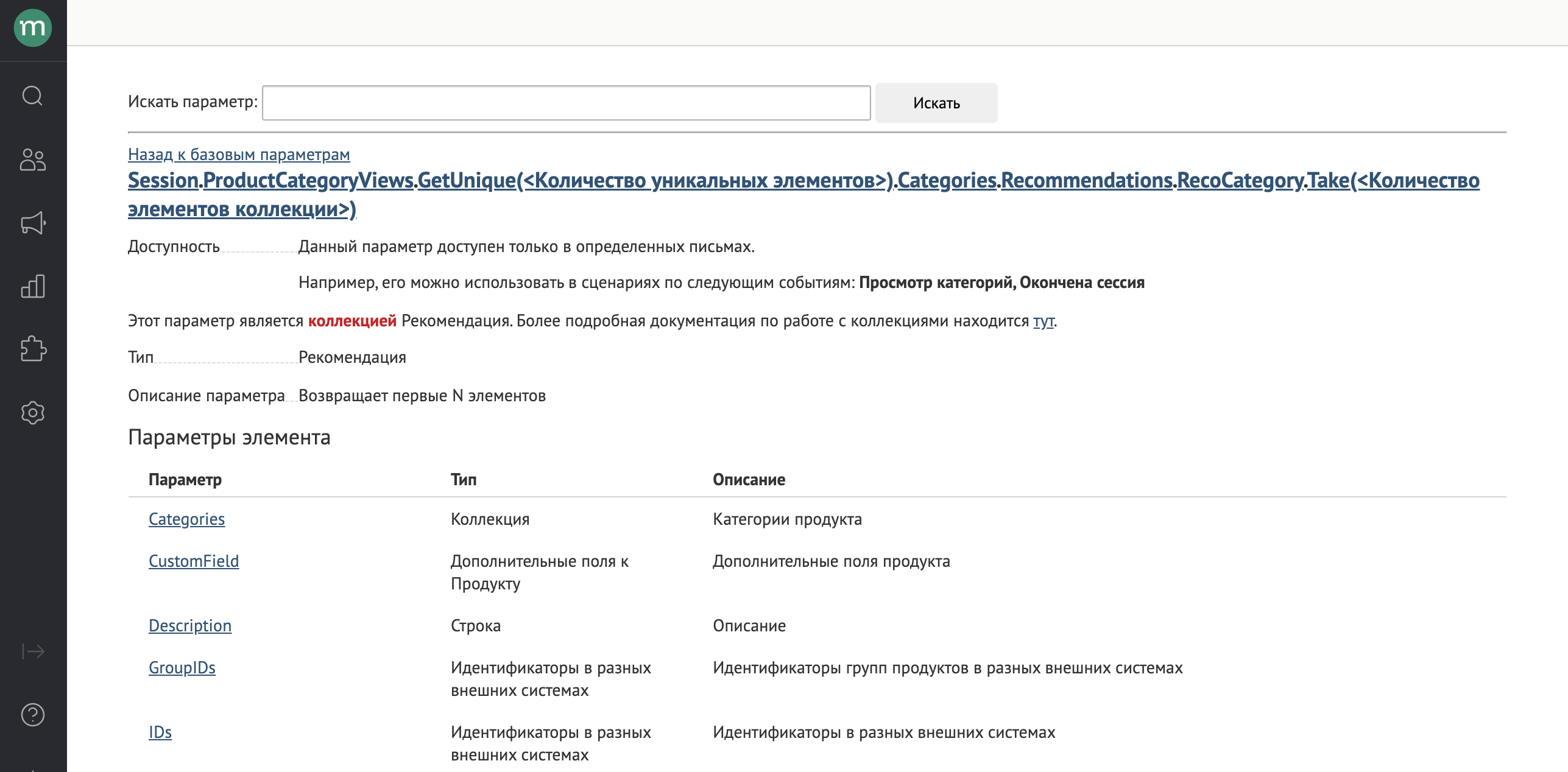Expand sidebar with the arrow icon
This screenshot has width=1568, height=772.
coord(33,651)
